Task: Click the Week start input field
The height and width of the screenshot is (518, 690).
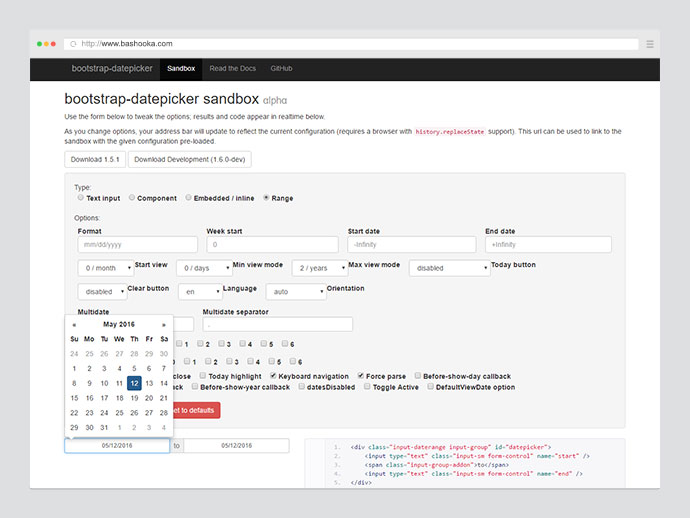Action: pos(272,245)
